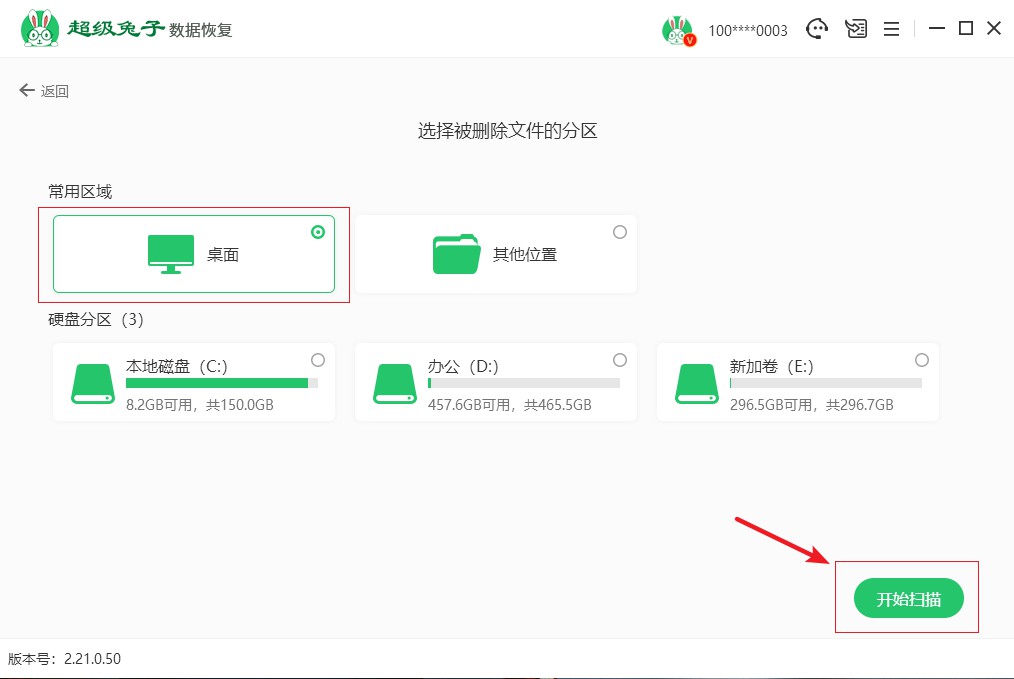The height and width of the screenshot is (679, 1014).
Task: Click the green folder icon for 其他位置
Action: coord(457,254)
